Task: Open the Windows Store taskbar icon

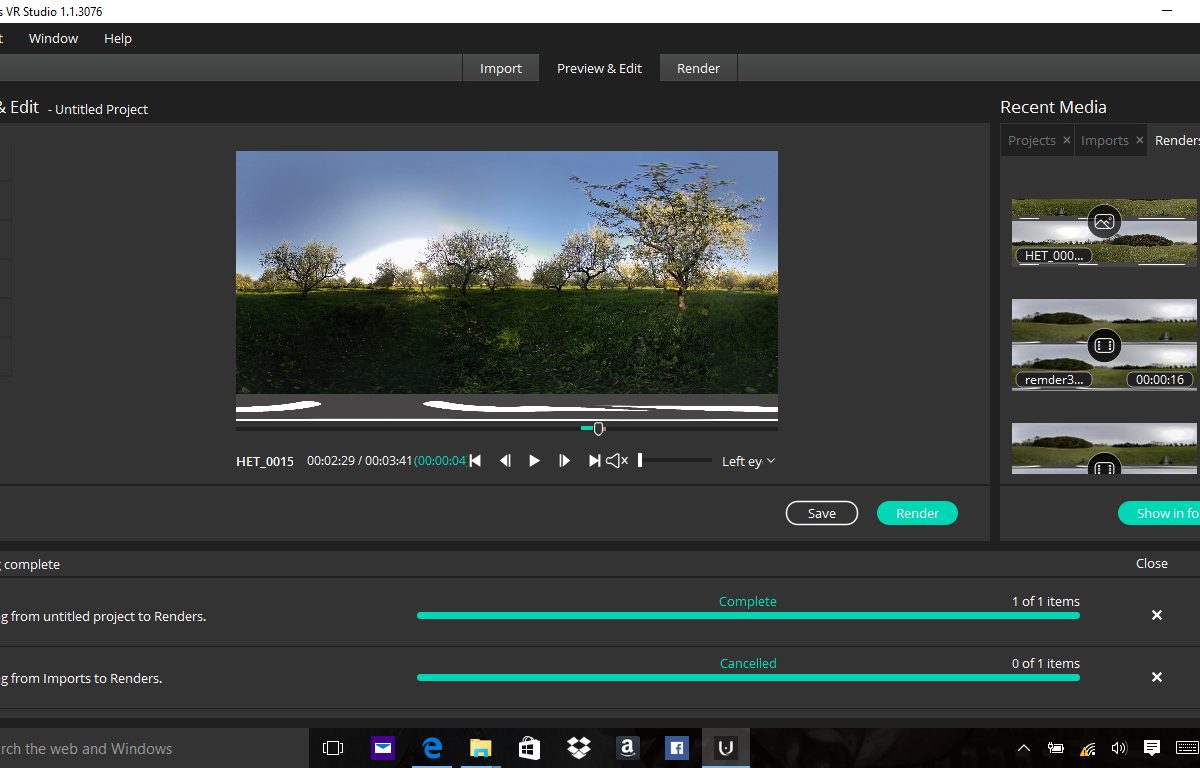Action: [x=529, y=748]
